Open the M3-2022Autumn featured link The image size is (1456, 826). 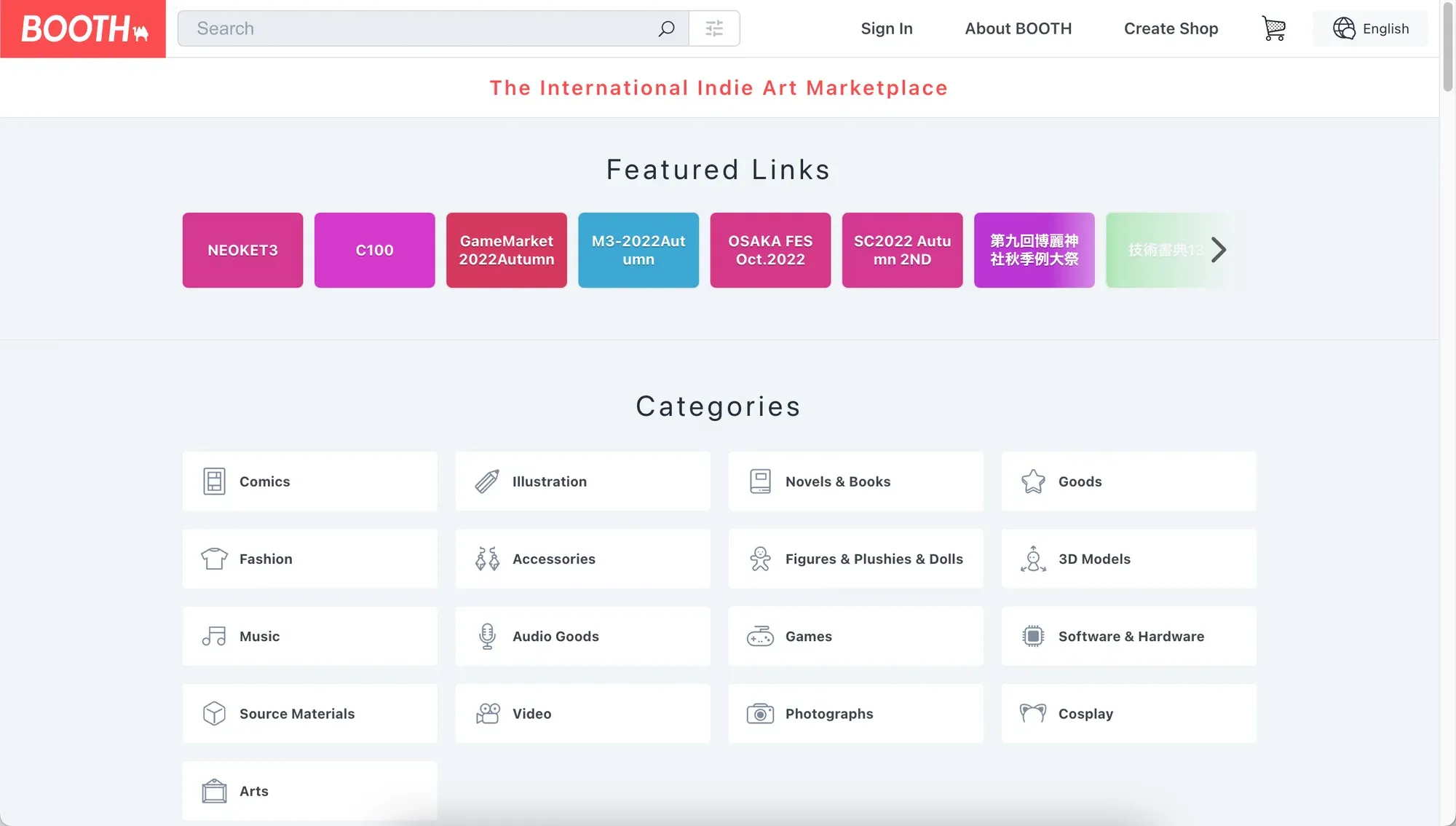(638, 250)
